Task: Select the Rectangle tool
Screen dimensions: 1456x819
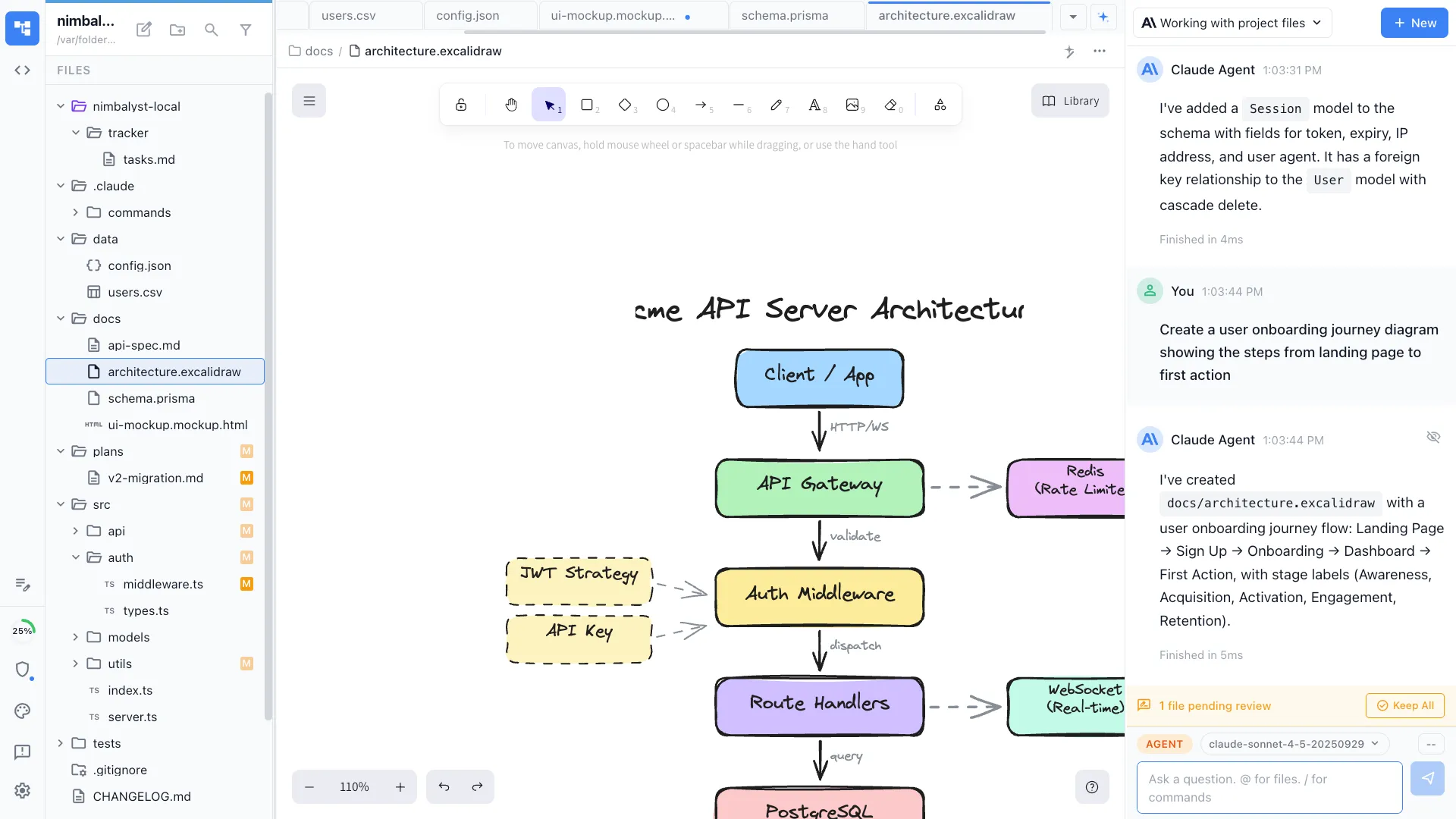Action: pos(588,104)
